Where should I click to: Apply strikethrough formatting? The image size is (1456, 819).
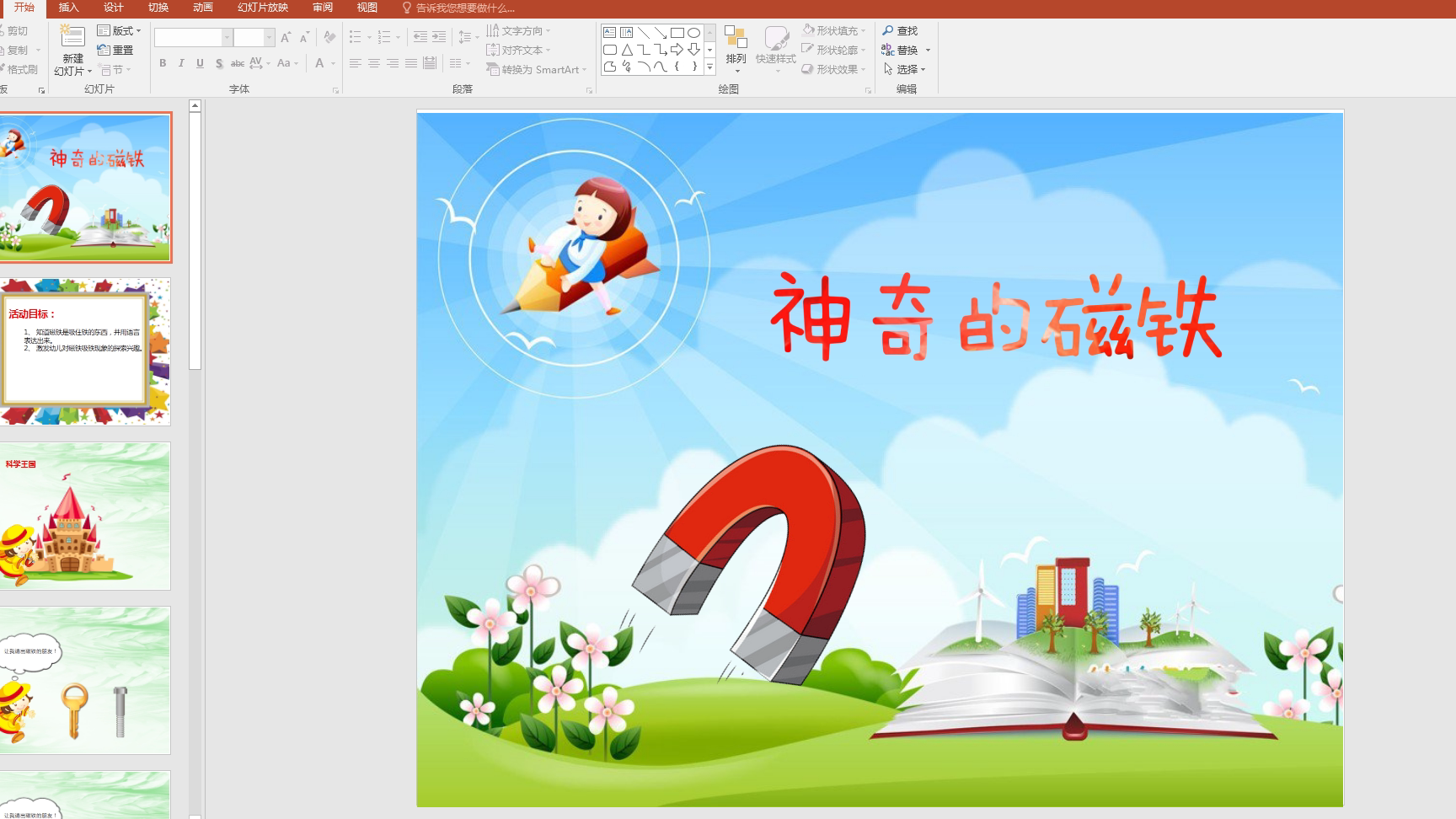tap(237, 62)
